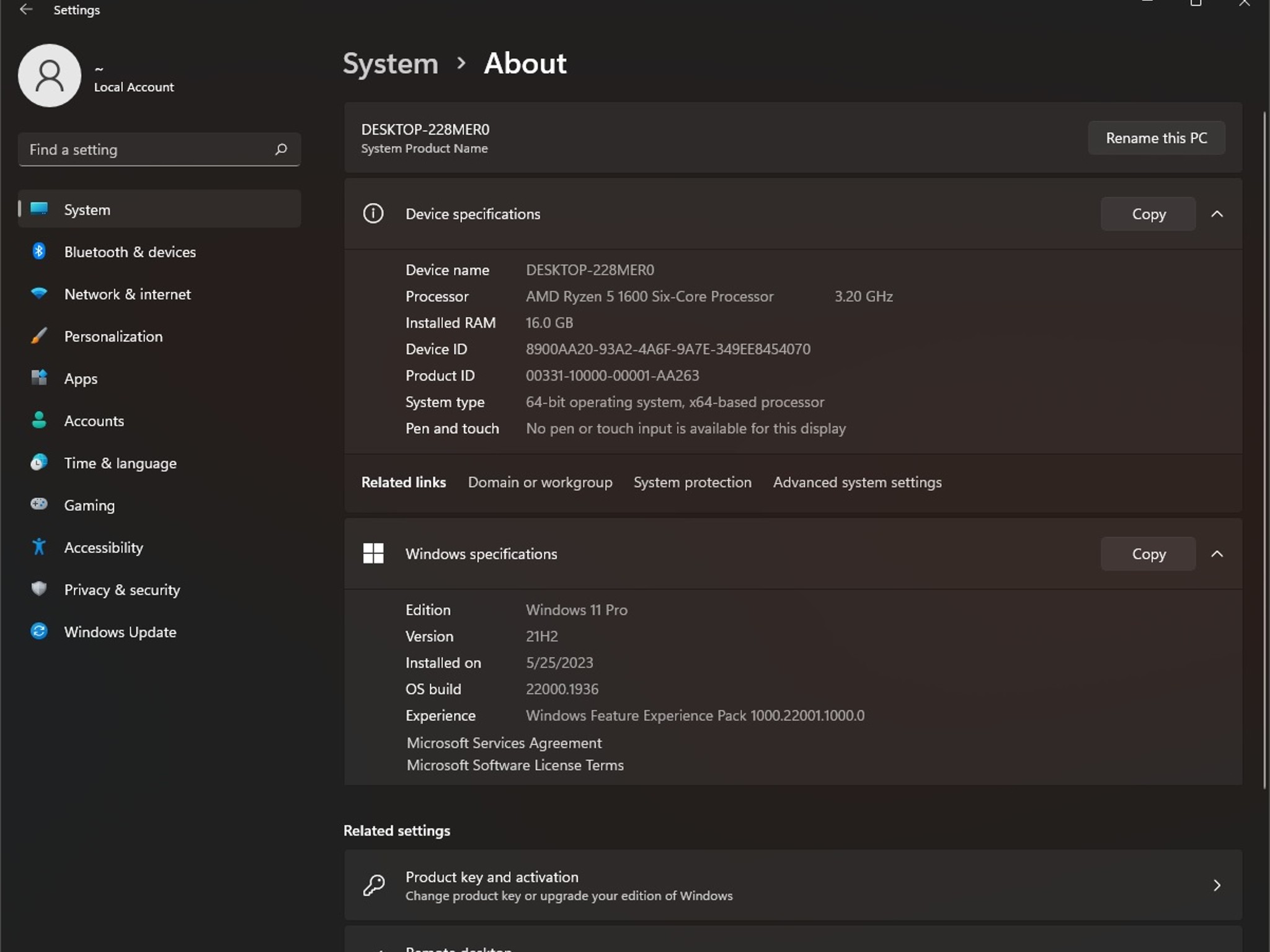This screenshot has width=1270, height=952.
Task: Close the Settings window
Action: [x=1245, y=4]
